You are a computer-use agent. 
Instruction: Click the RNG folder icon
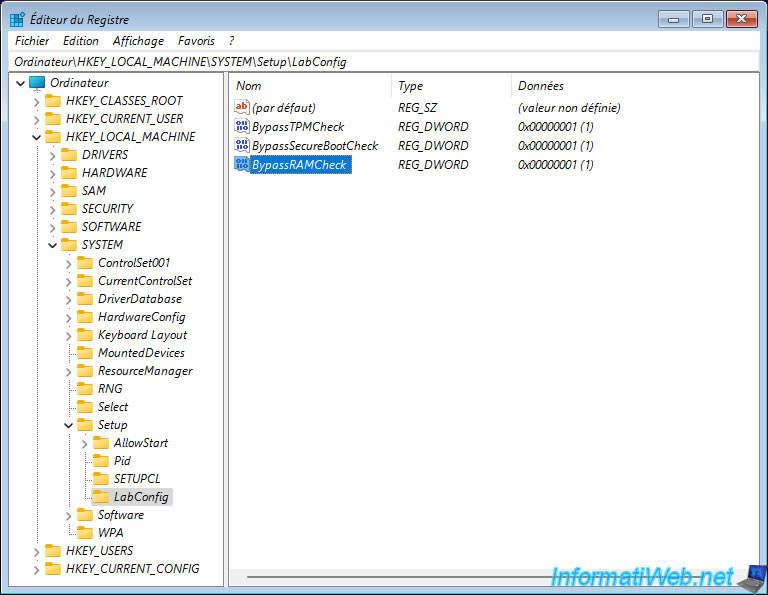[x=85, y=389]
